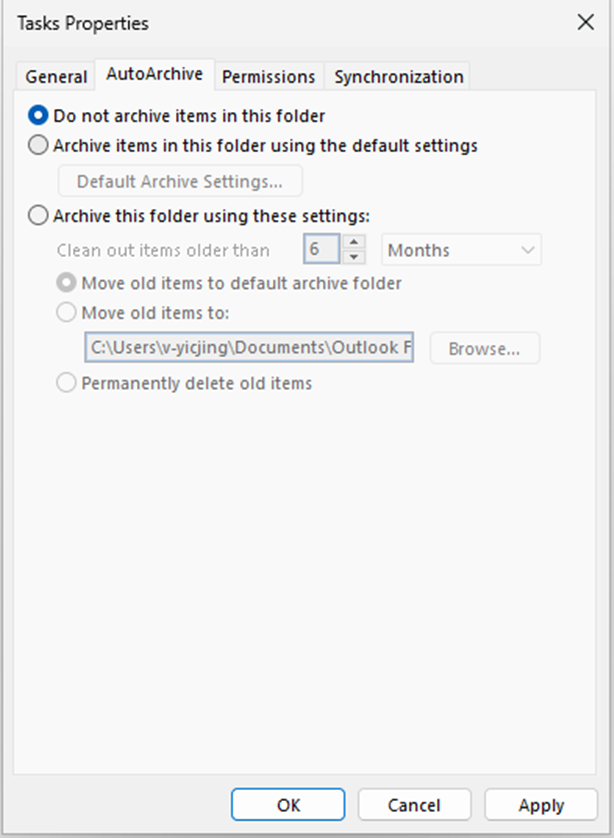The image size is (614, 838).
Task: Stay on the AutoArchive tab
Action: click(153, 74)
